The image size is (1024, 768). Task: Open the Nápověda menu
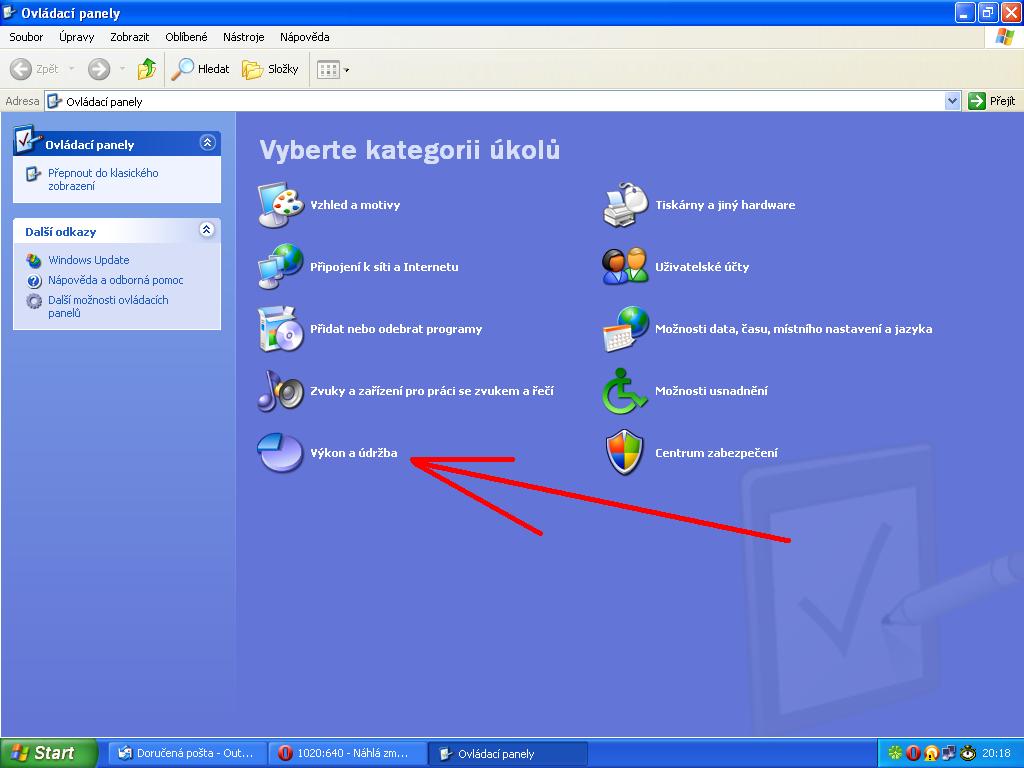pyautogui.click(x=304, y=37)
